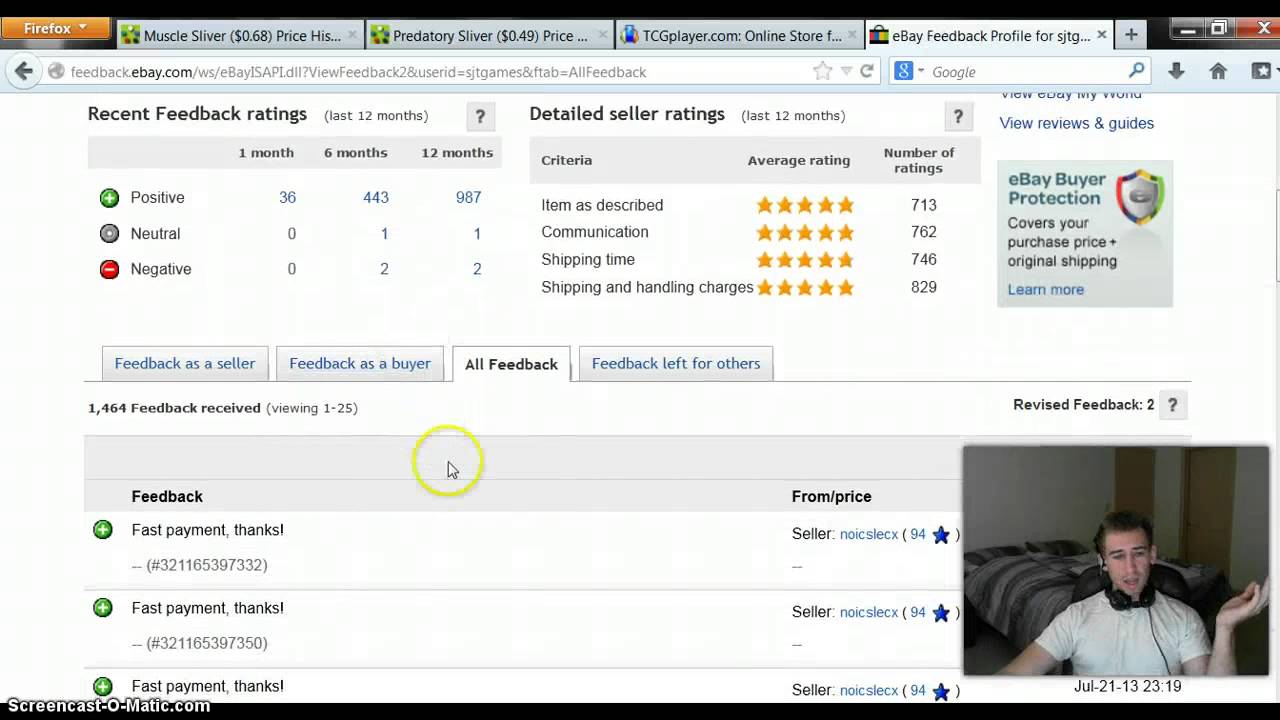Click the eBay Buyer Protection shield image
This screenshot has width=1280, height=720.
(x=1140, y=197)
